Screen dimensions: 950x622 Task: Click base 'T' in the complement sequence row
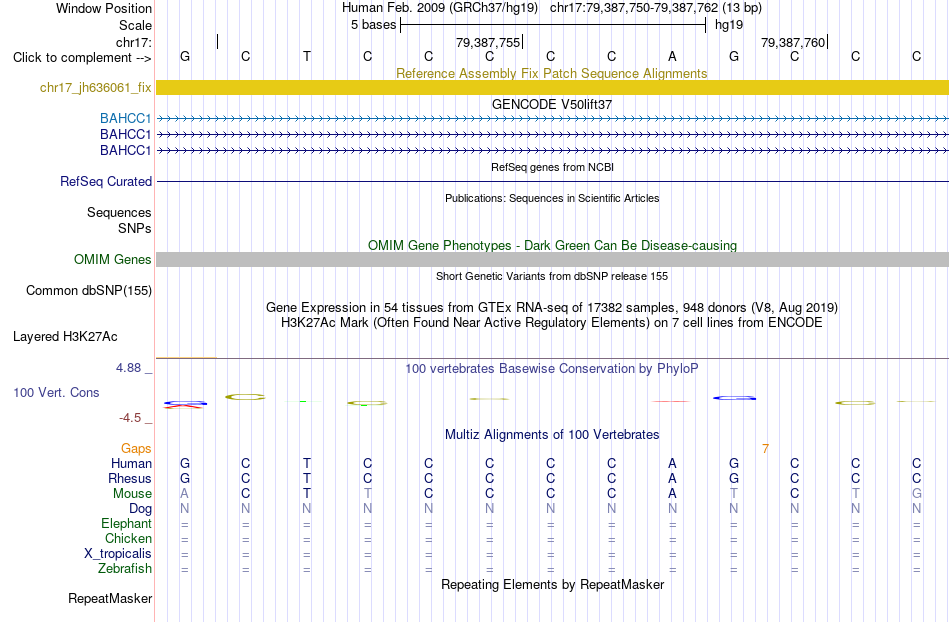tap(307, 56)
